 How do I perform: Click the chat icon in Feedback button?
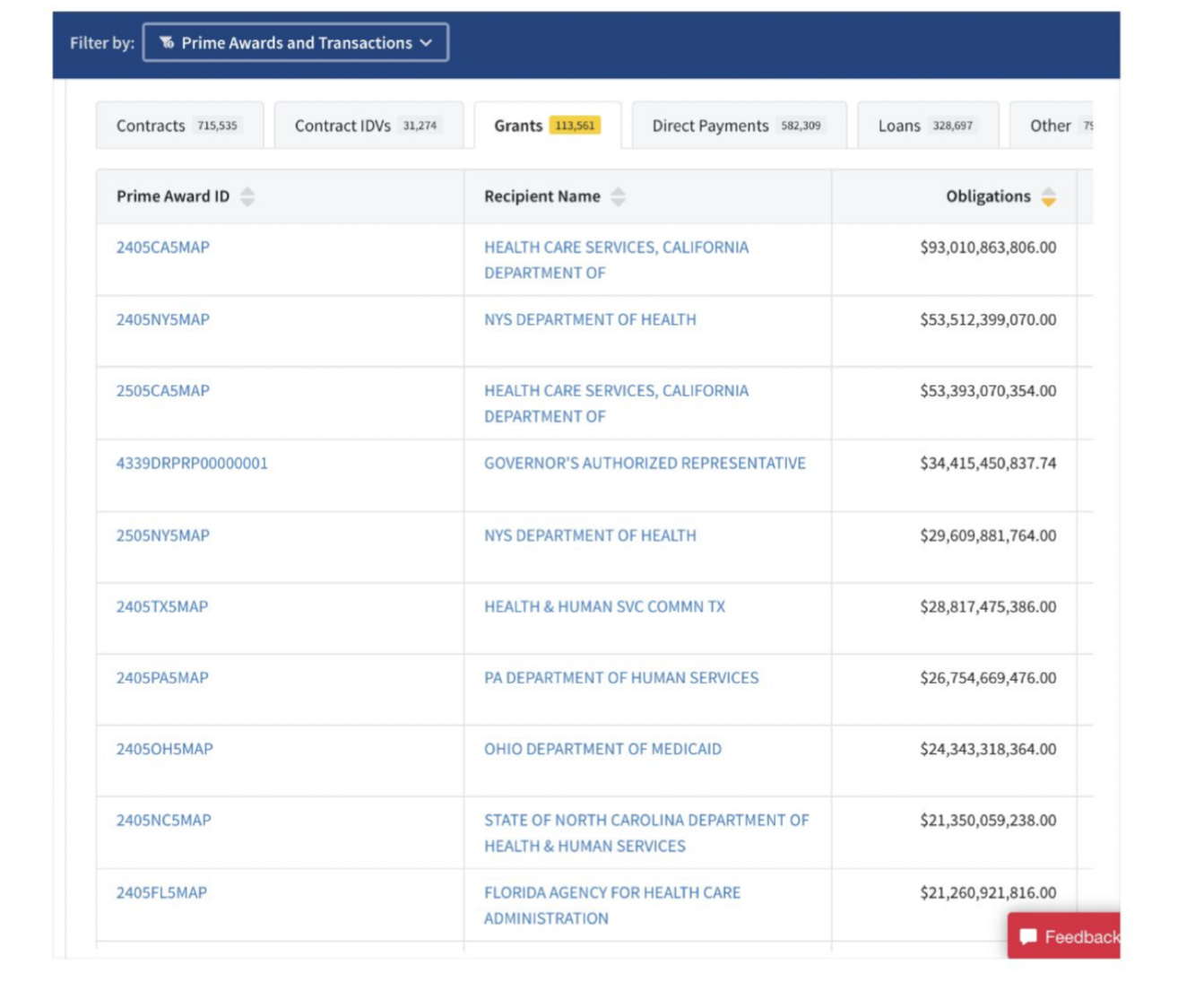coord(1028,937)
